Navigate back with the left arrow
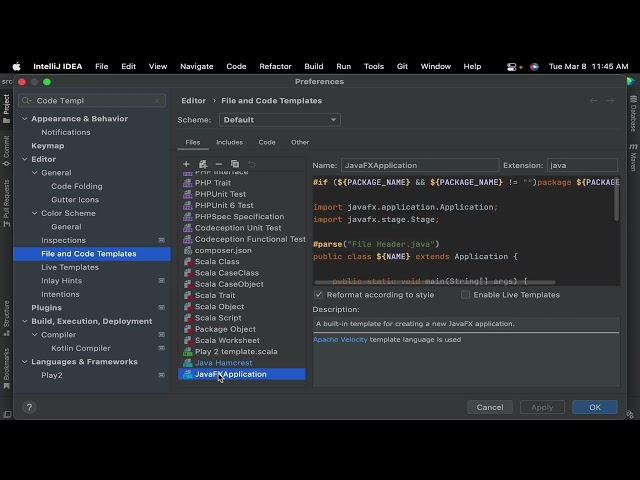The image size is (640, 480). [593, 100]
